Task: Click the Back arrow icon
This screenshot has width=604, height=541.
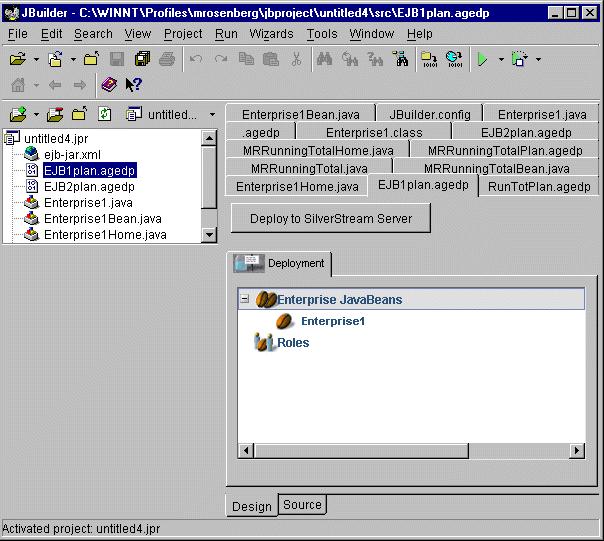Action: [55, 84]
